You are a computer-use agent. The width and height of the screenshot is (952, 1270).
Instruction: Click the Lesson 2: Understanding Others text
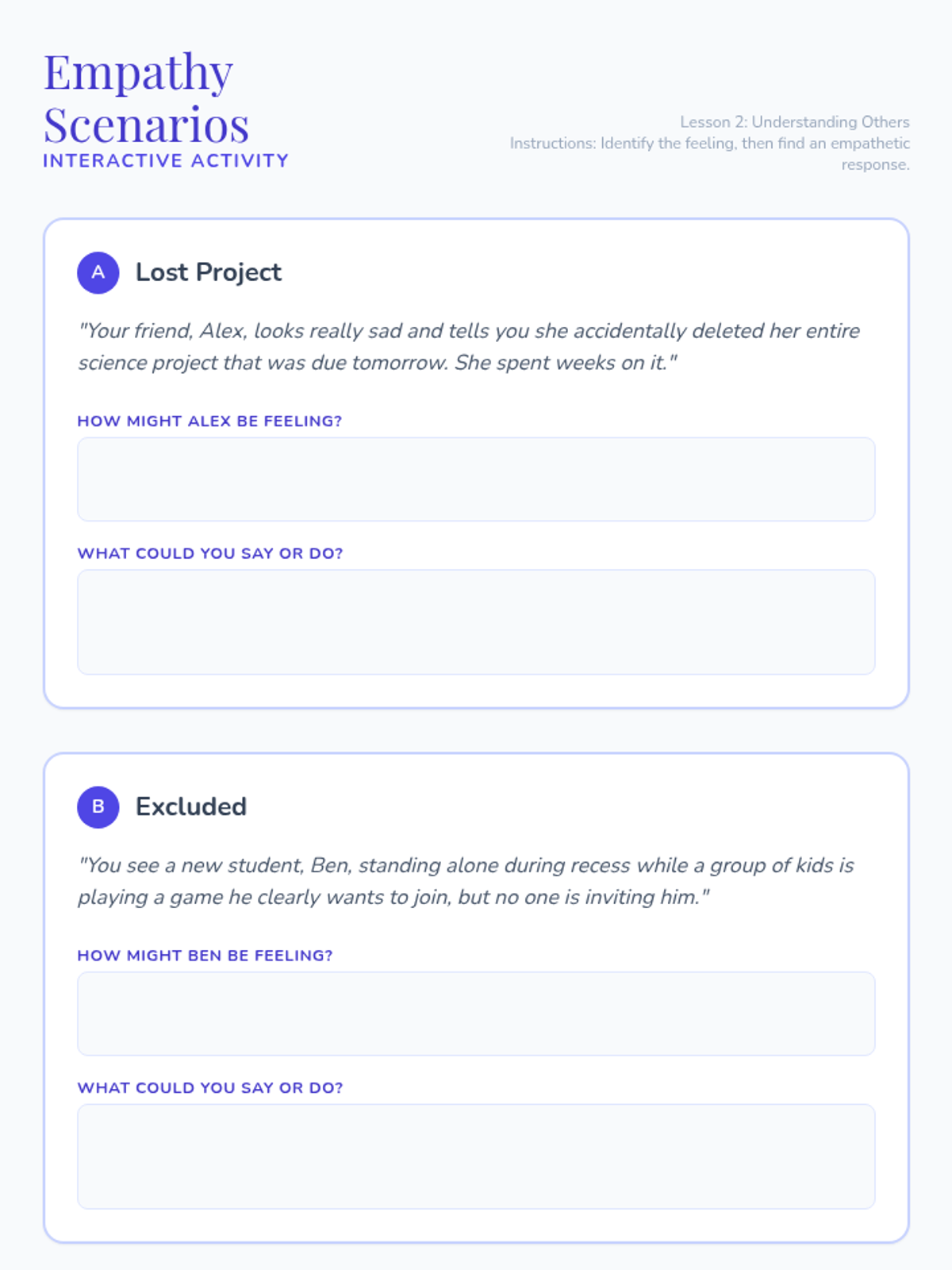tap(795, 121)
